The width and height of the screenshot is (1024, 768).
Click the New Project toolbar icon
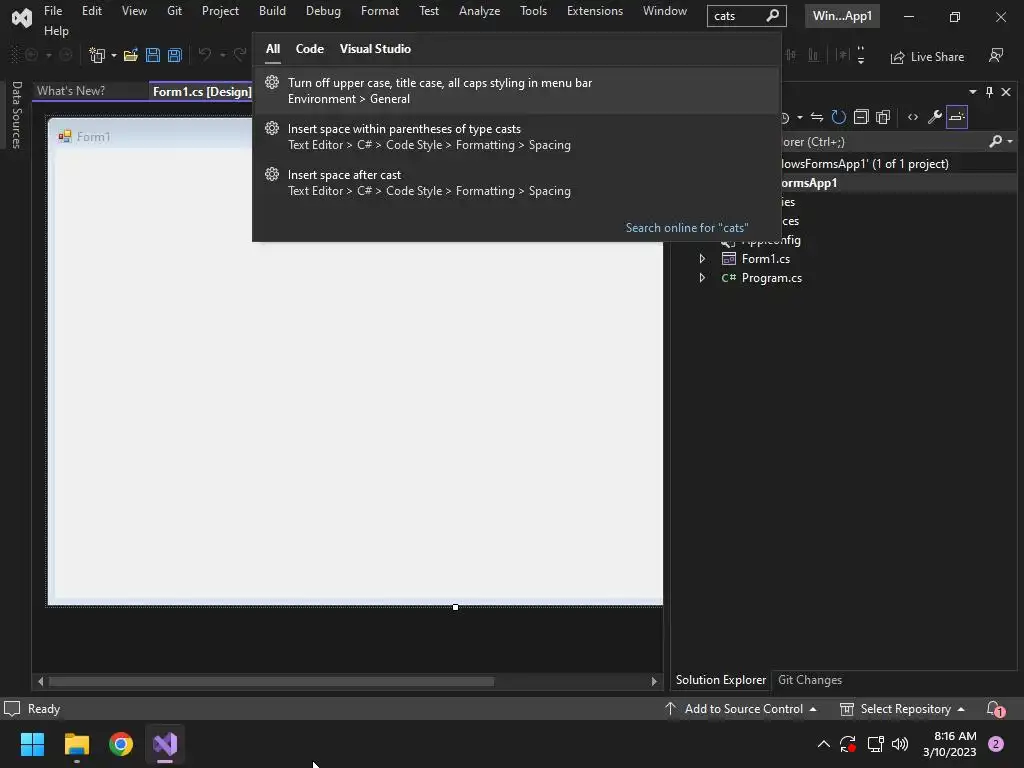tap(97, 56)
